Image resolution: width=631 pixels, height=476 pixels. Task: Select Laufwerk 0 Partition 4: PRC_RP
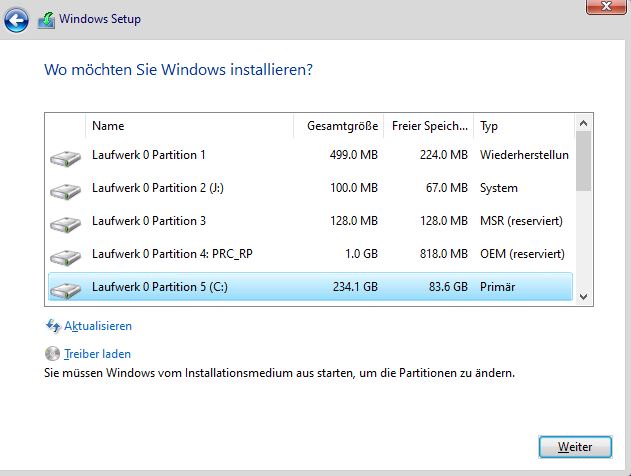pos(310,254)
